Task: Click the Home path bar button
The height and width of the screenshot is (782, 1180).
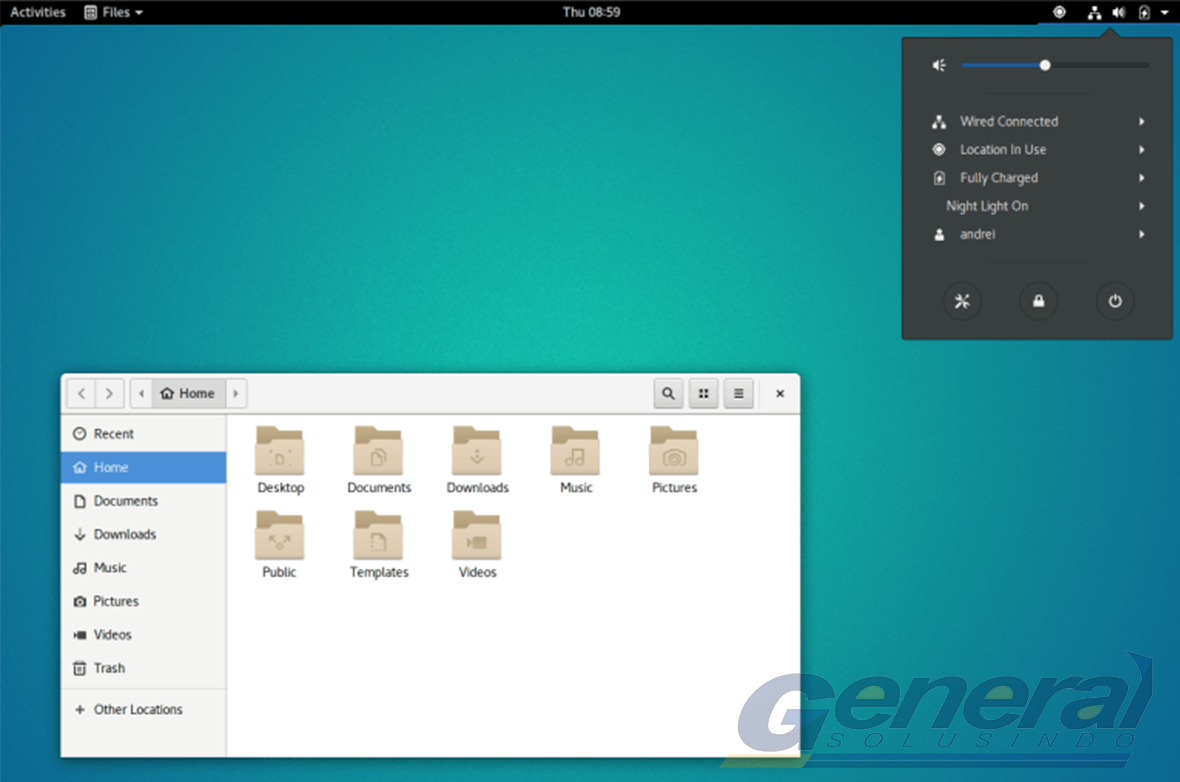Action: click(x=189, y=393)
